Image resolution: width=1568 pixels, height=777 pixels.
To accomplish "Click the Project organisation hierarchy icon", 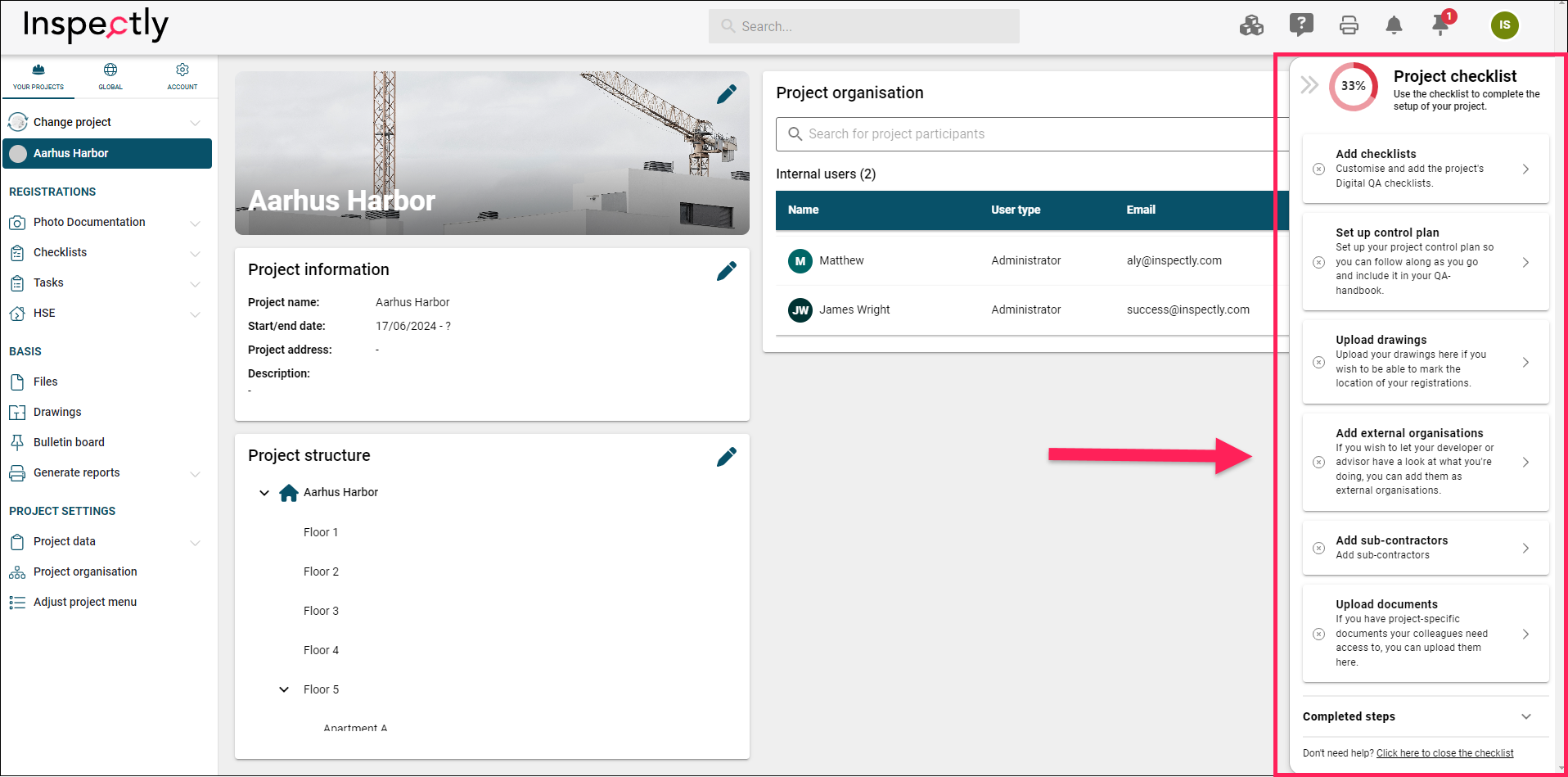I will tap(17, 572).
